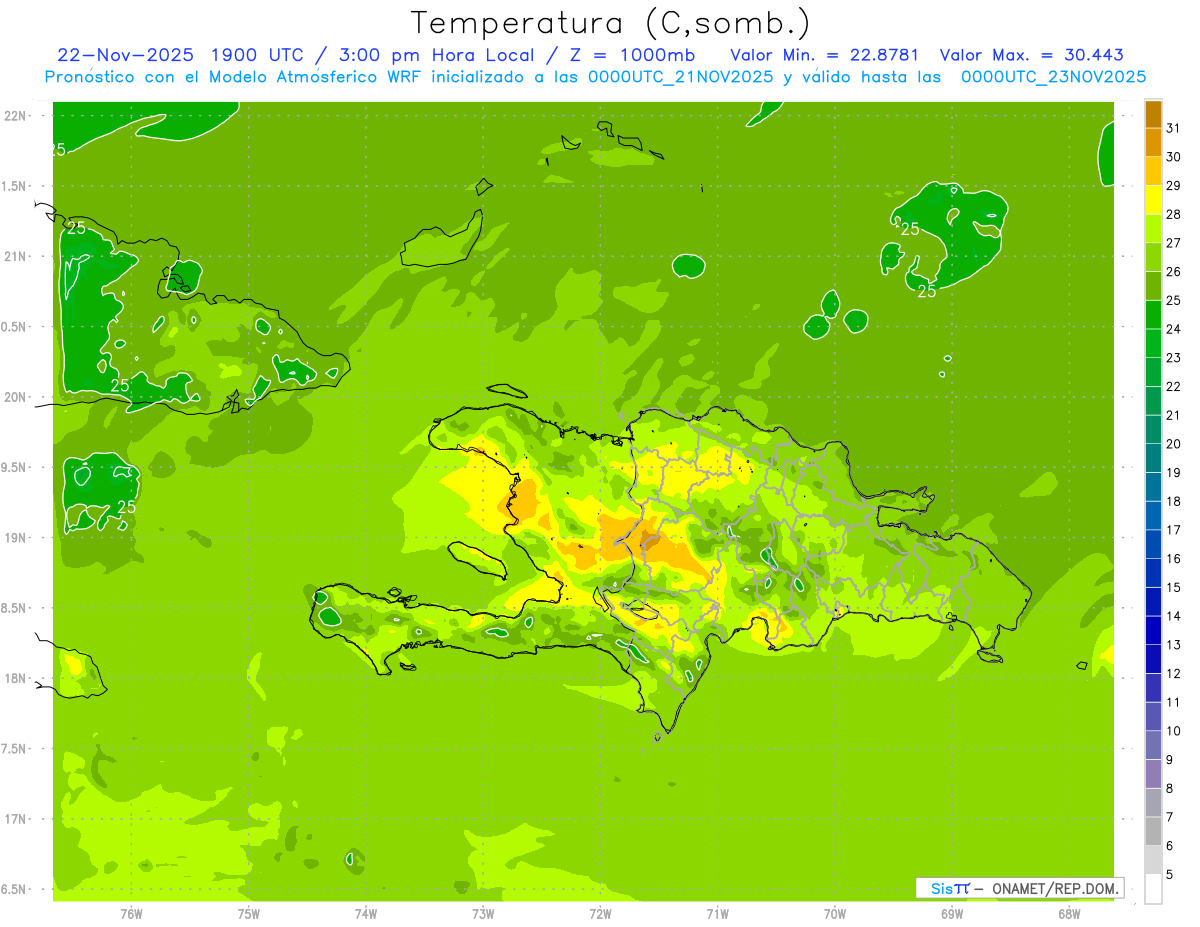The width and height of the screenshot is (1200, 927).
Task: Click the '19N' latitude label
Action: coord(16,537)
